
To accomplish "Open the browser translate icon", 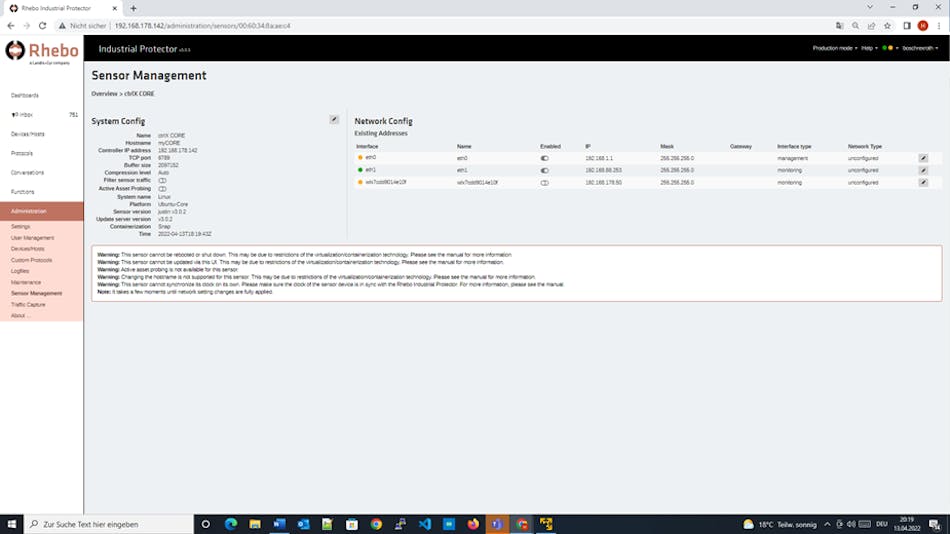I will pos(839,26).
